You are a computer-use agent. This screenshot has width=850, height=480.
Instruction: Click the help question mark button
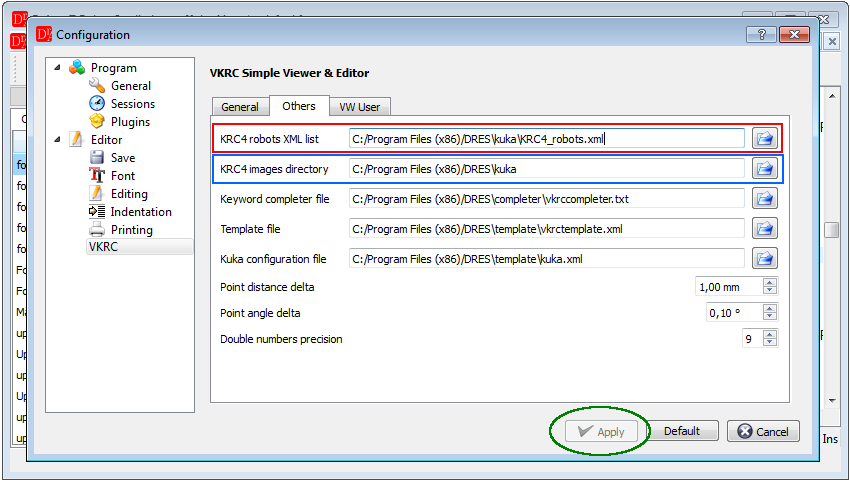tap(761, 35)
